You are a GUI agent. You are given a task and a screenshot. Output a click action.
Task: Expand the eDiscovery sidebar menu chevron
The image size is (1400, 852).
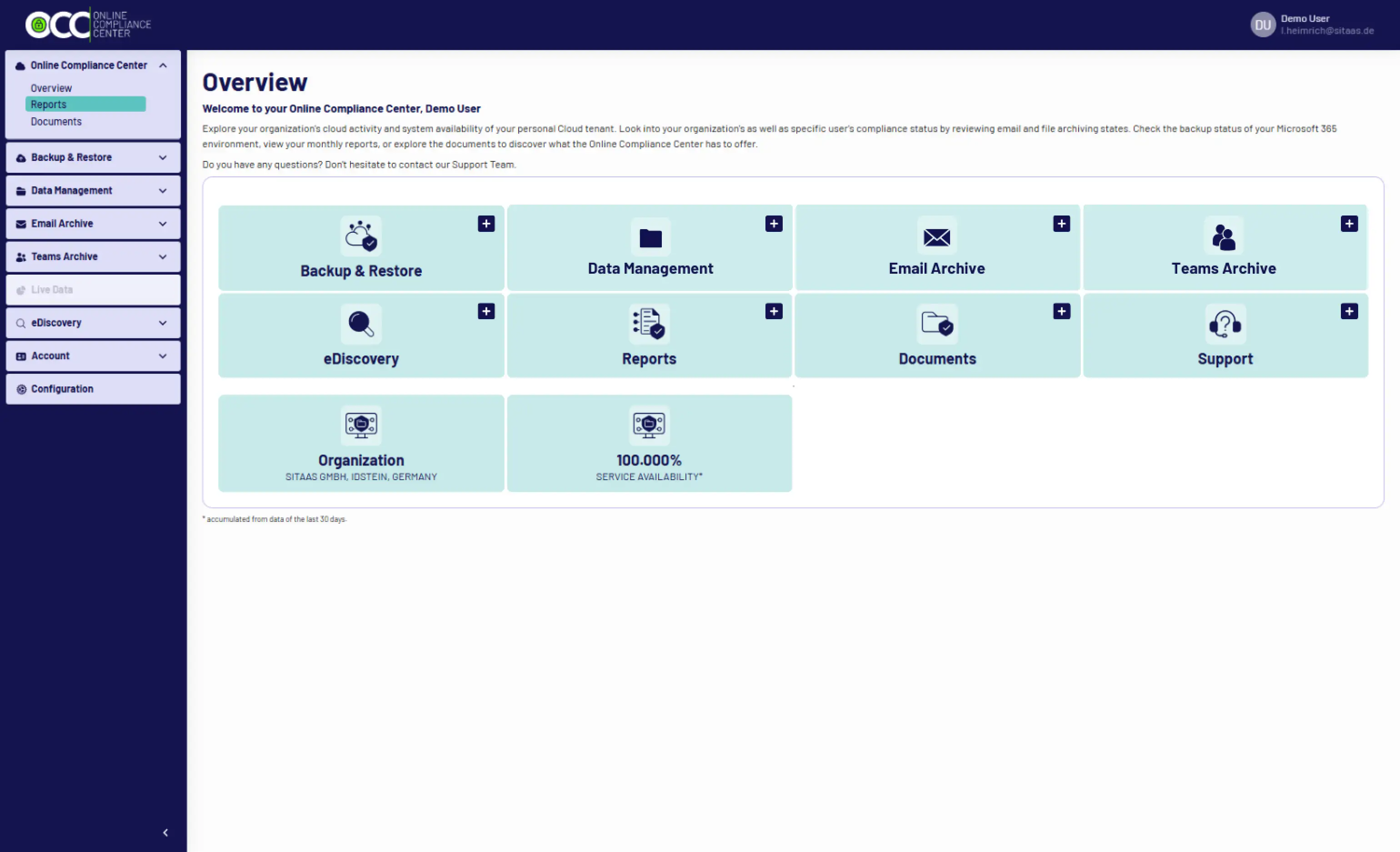[163, 323]
